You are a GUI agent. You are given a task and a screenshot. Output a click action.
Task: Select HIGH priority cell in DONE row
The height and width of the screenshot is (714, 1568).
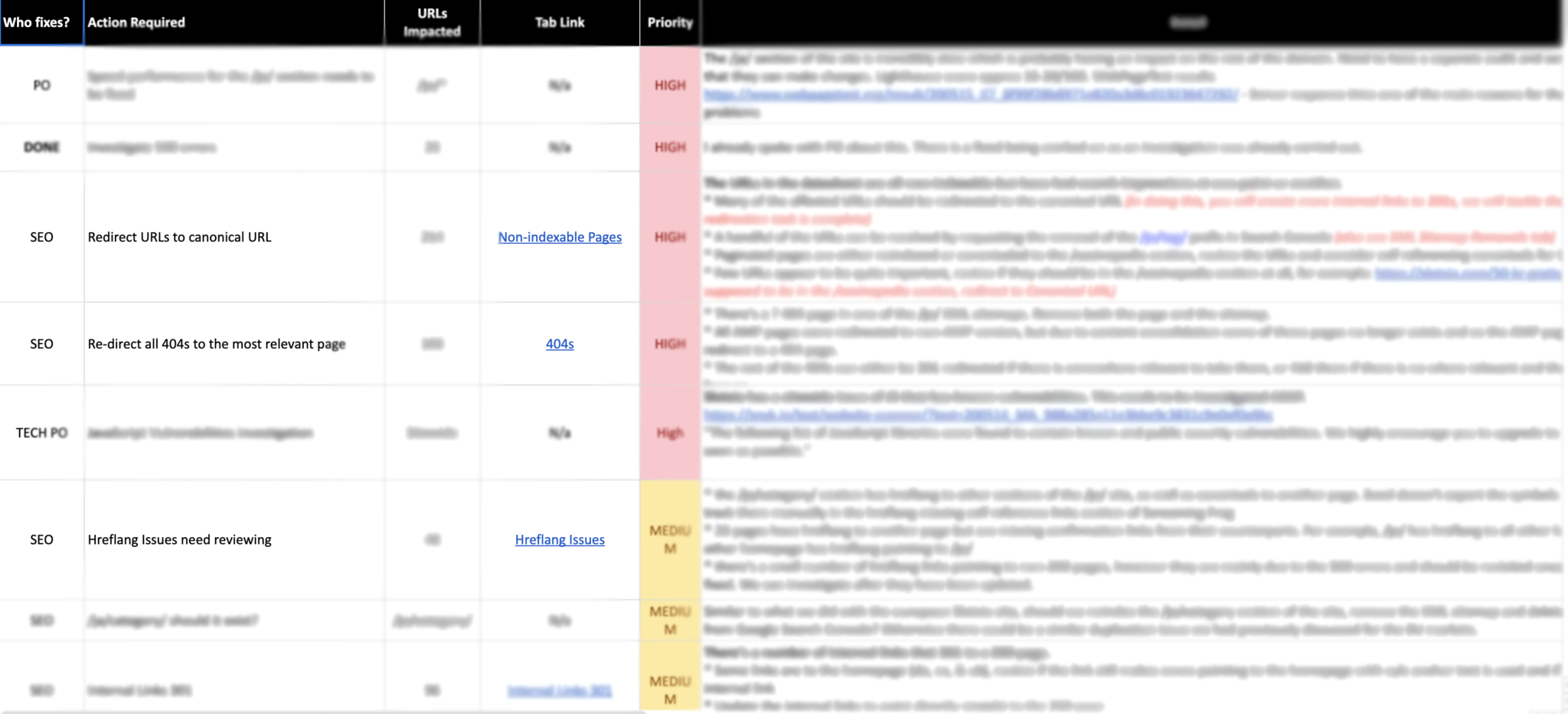pyautogui.click(x=670, y=147)
